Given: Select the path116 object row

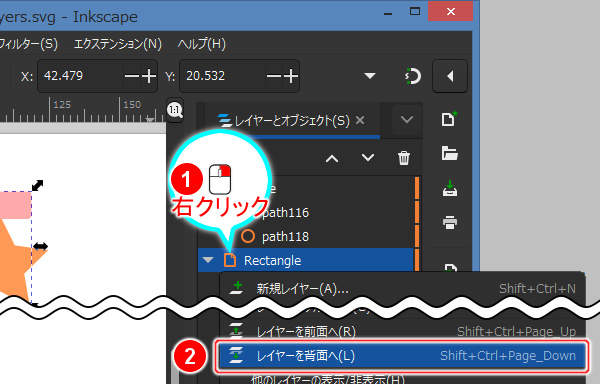Looking at the screenshot, I should click(306, 213).
